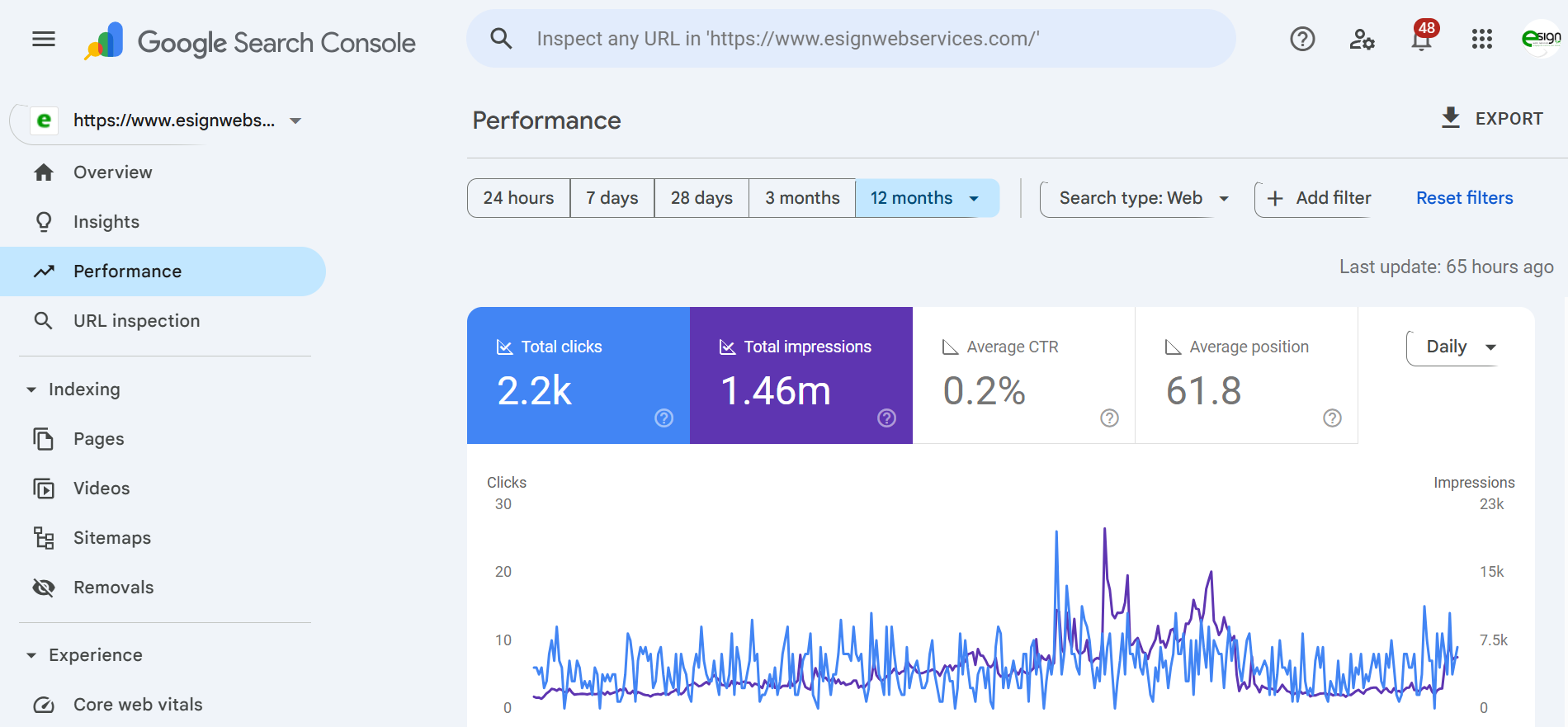Click the Removals crossed-eye icon

[x=44, y=588]
